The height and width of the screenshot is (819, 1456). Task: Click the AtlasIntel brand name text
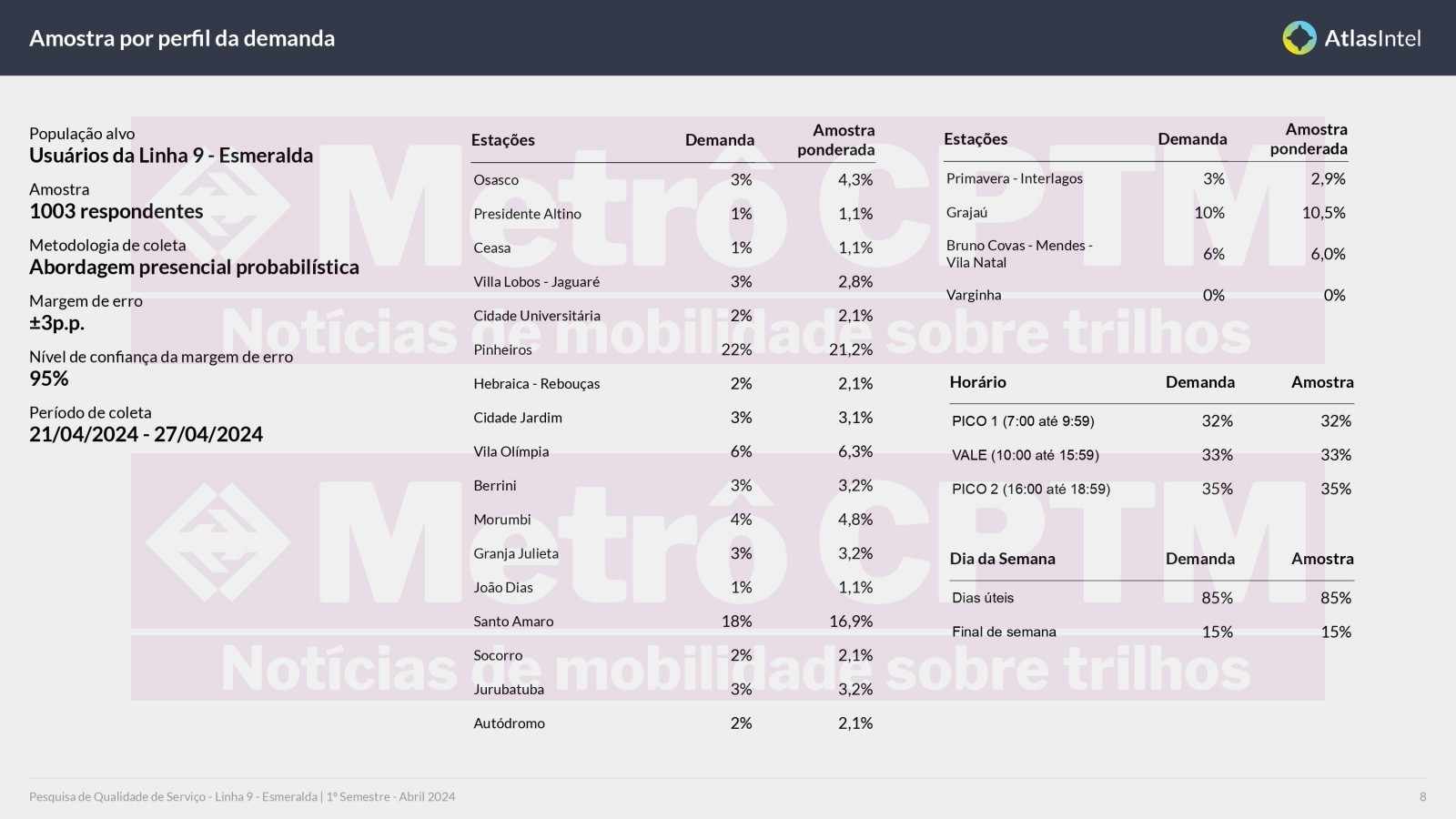tap(1372, 38)
